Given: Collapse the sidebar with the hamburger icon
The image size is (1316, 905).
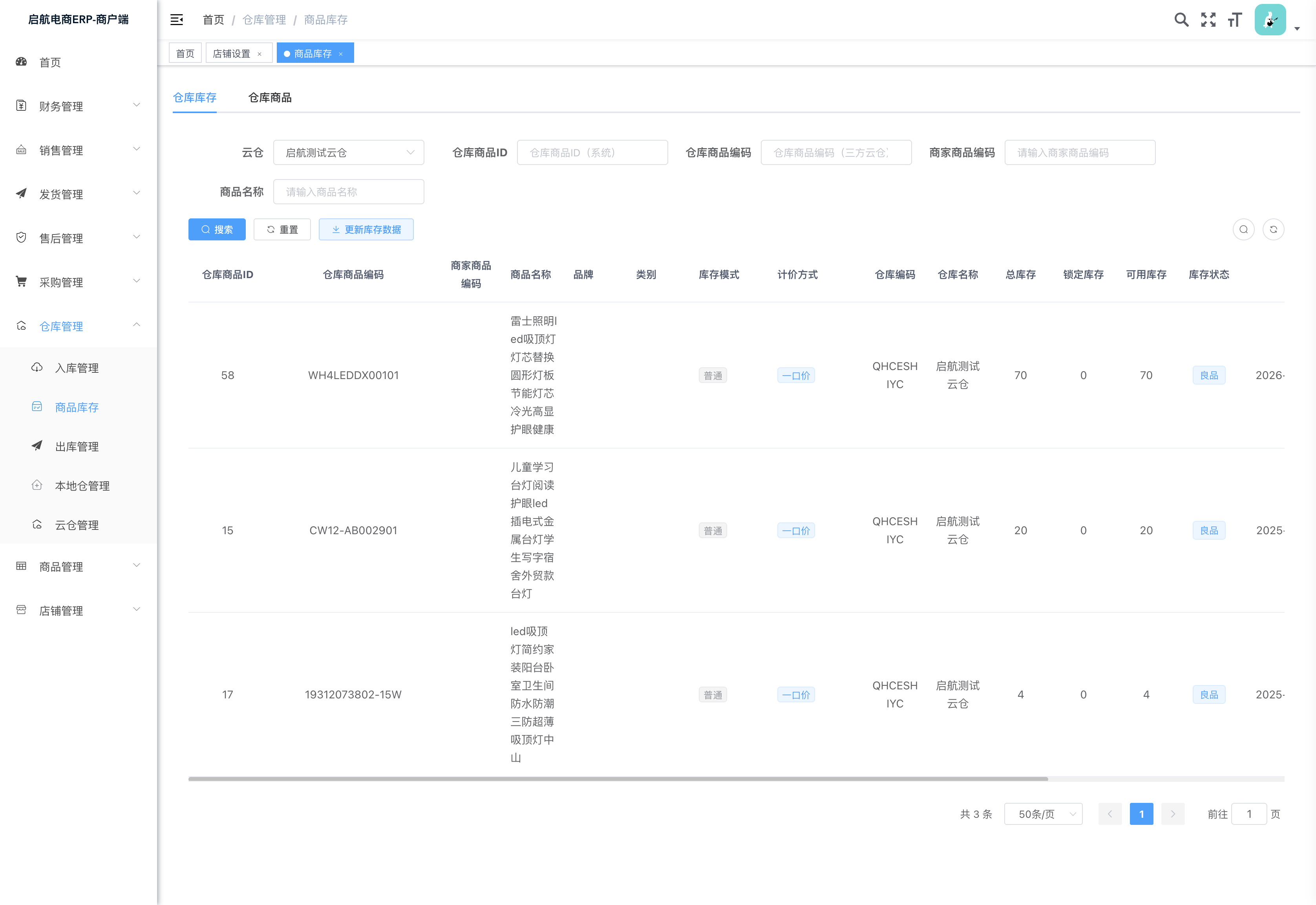Looking at the screenshot, I should click(x=177, y=20).
